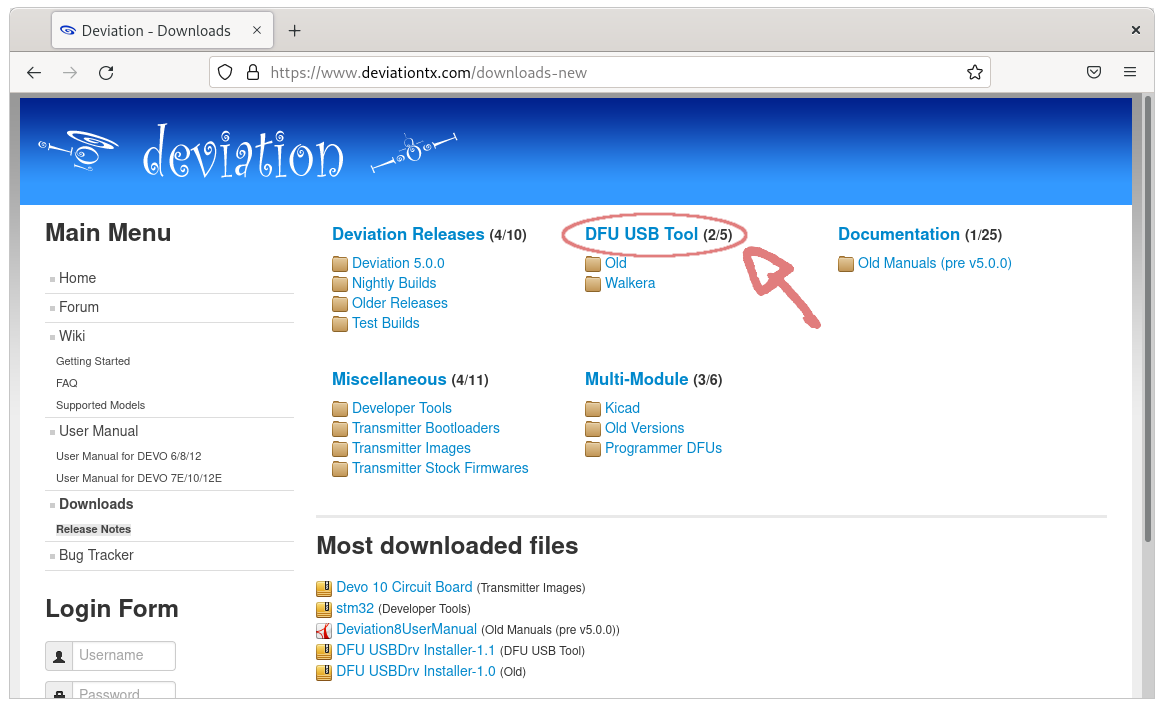The height and width of the screenshot is (708, 1164).
Task: Open Wiki in the Main Menu
Action: point(72,335)
